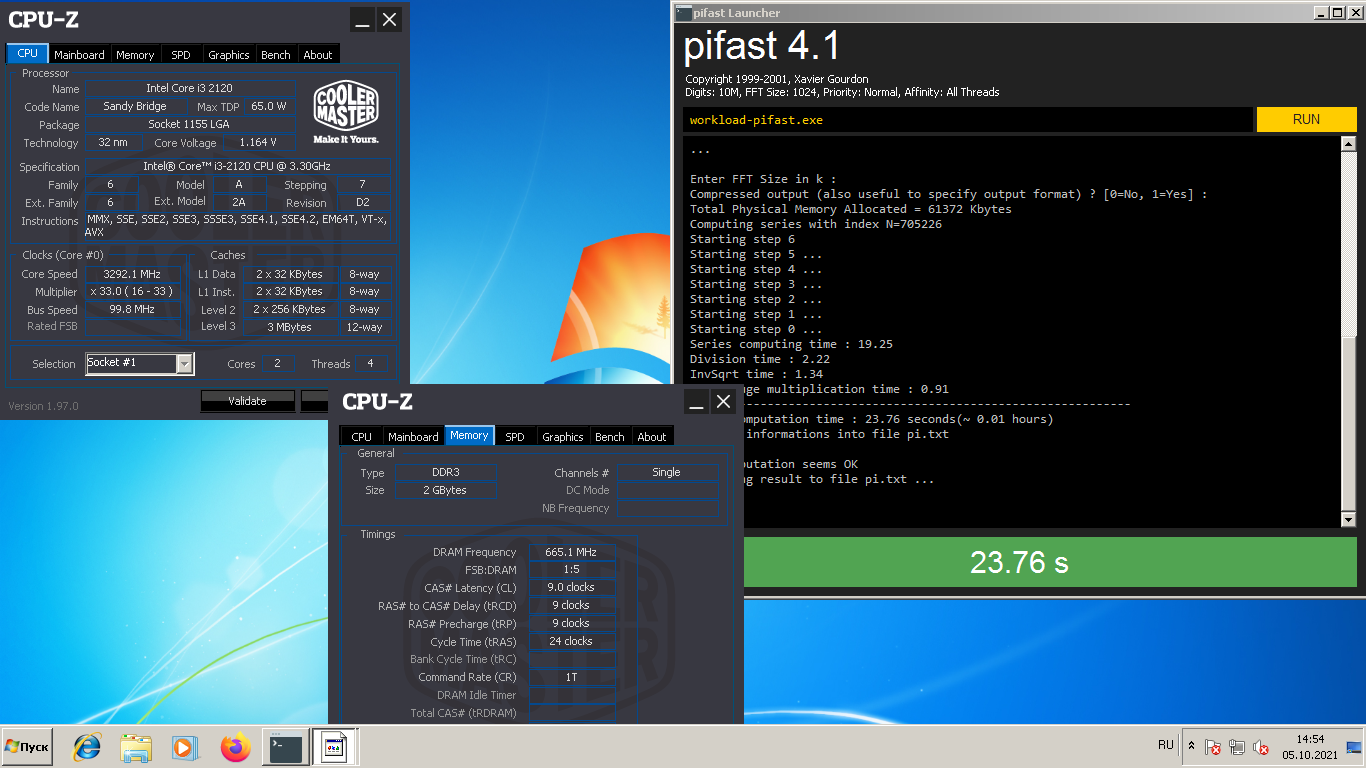This screenshot has width=1366, height=768.
Task: Switch to CPU tab in lower CPU-Z window
Action: [x=362, y=437]
